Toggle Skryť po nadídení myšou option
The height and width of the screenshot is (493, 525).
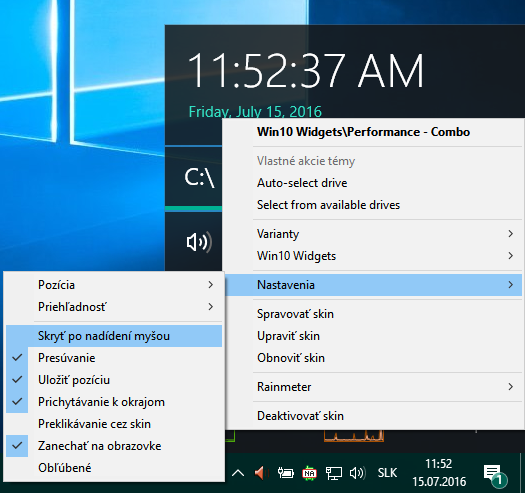pyautogui.click(x=114, y=336)
